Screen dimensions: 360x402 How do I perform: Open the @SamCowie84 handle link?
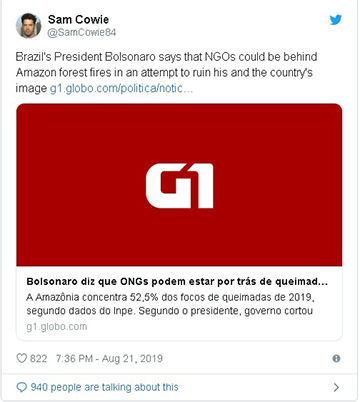(82, 33)
